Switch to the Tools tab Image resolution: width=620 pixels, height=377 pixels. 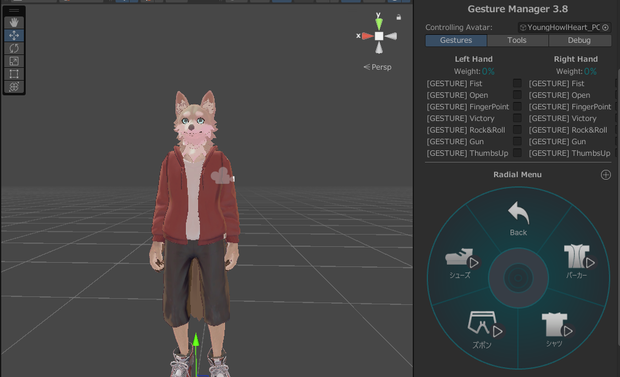(x=517, y=40)
